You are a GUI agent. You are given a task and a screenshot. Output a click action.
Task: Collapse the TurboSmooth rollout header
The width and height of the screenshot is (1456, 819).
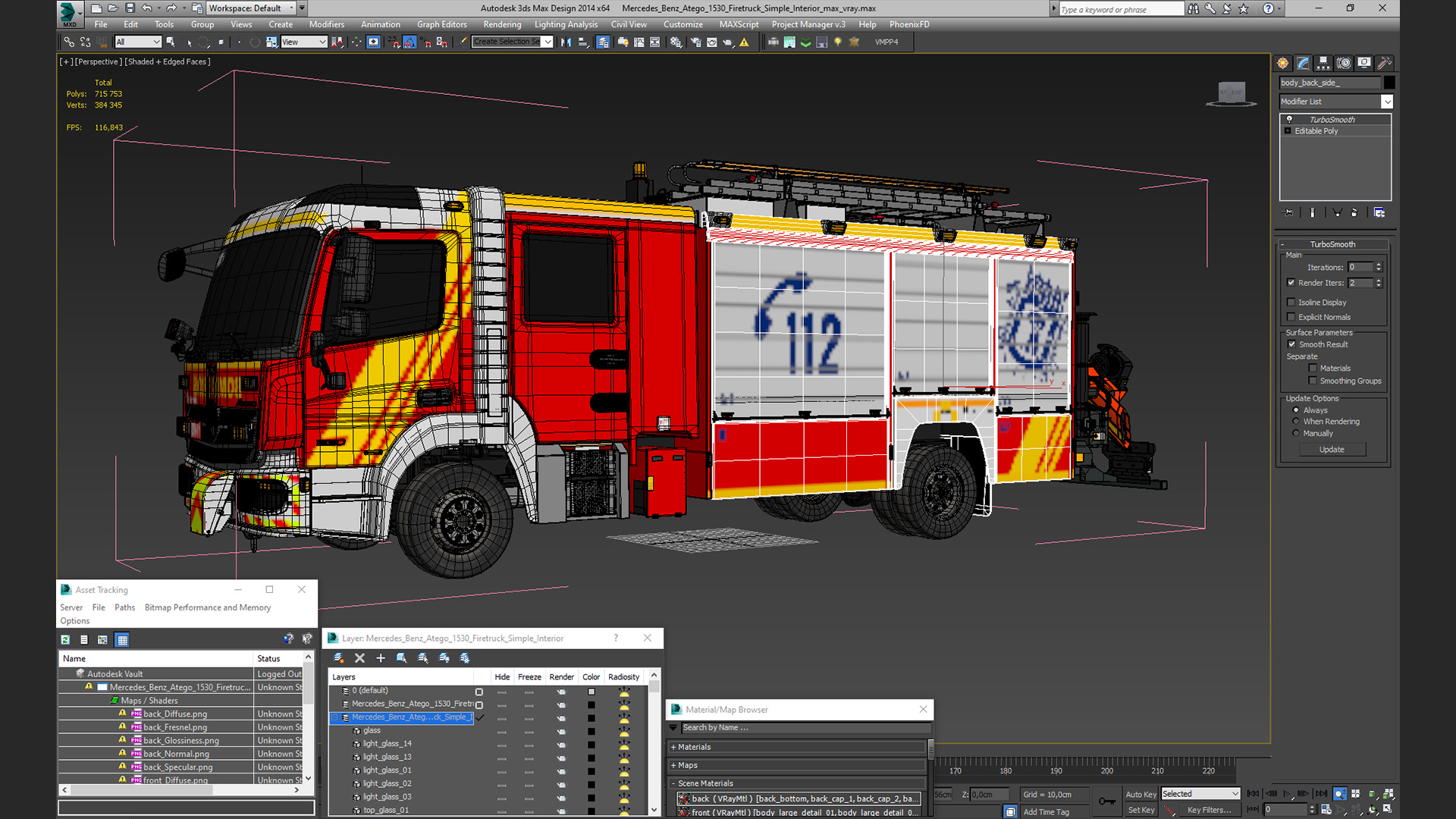coord(1333,244)
